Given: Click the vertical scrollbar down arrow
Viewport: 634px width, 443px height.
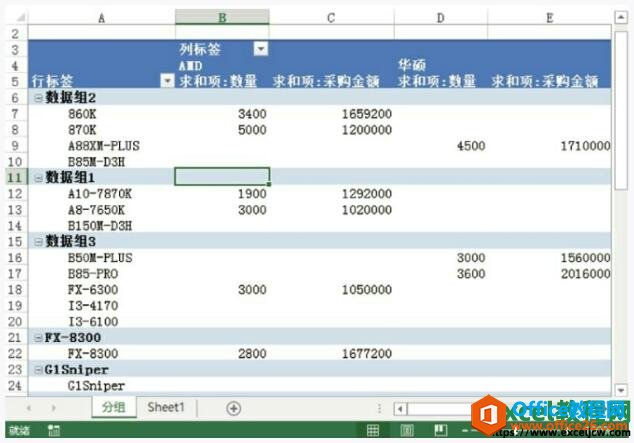Looking at the screenshot, I should tap(621, 390).
